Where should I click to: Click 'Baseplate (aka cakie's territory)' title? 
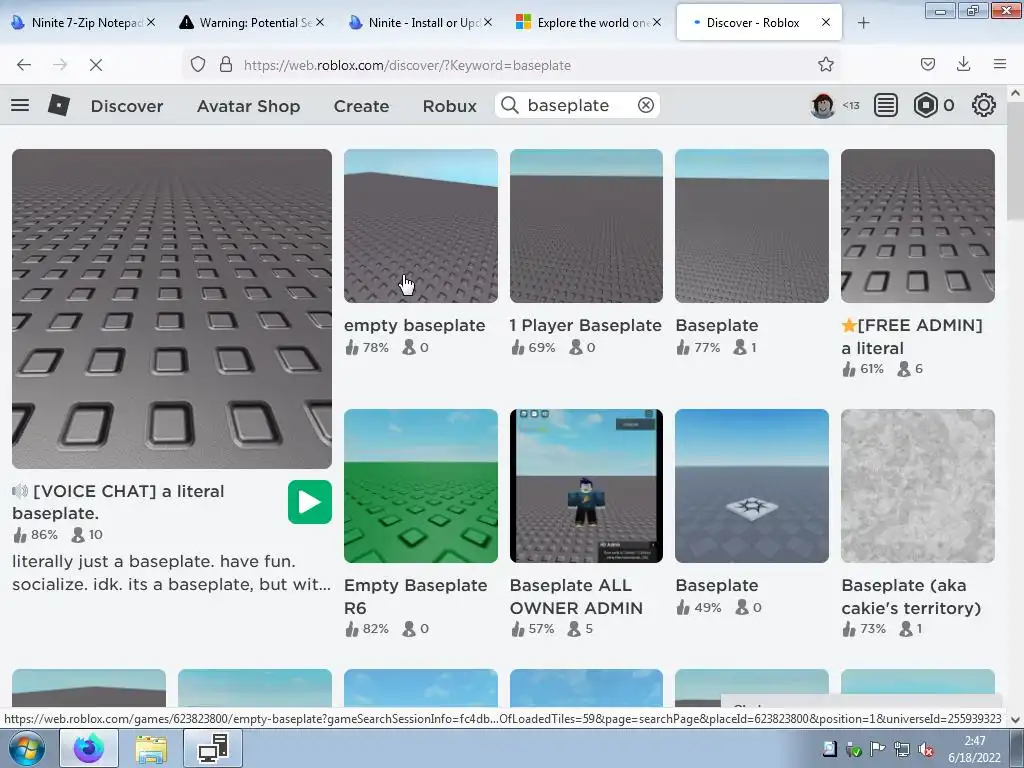click(911, 596)
